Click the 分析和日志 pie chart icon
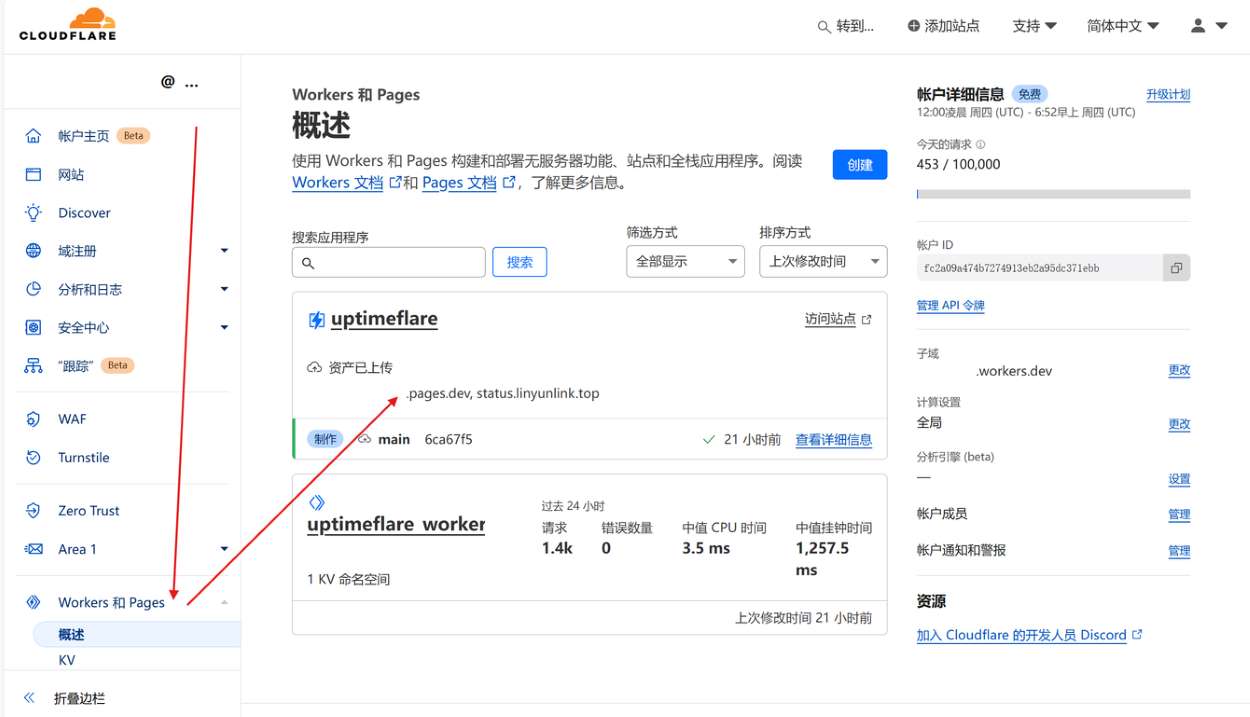This screenshot has height=717, width=1250. click(34, 289)
